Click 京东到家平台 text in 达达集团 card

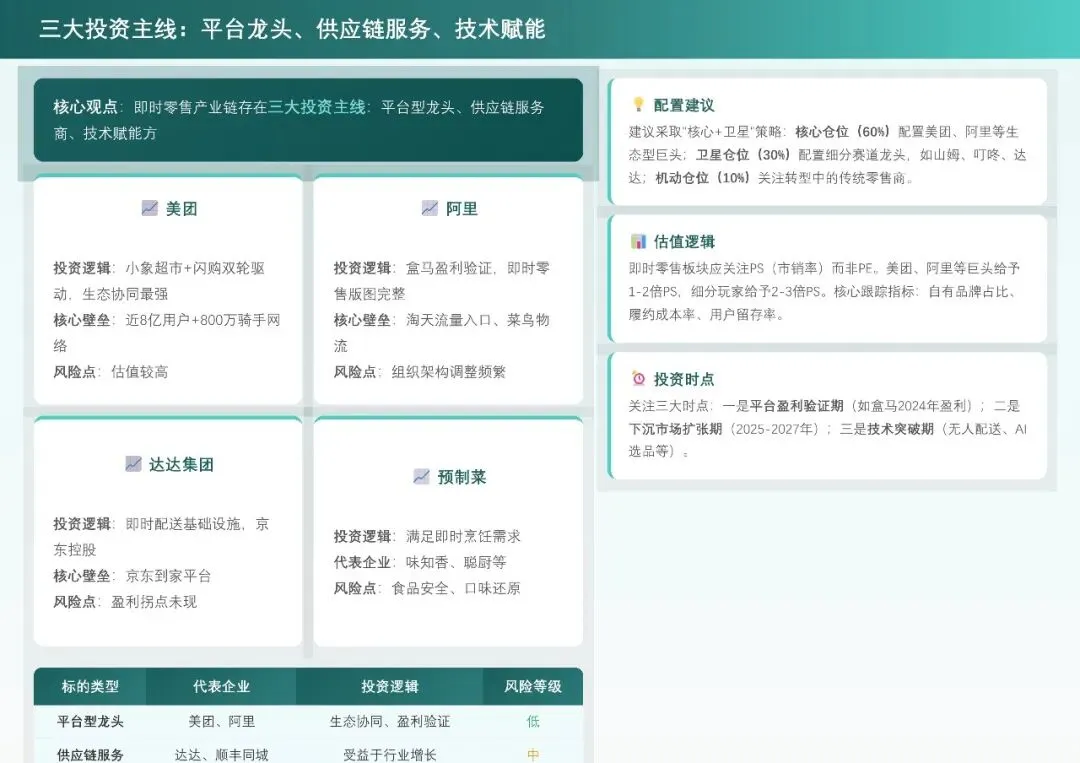coord(169,576)
